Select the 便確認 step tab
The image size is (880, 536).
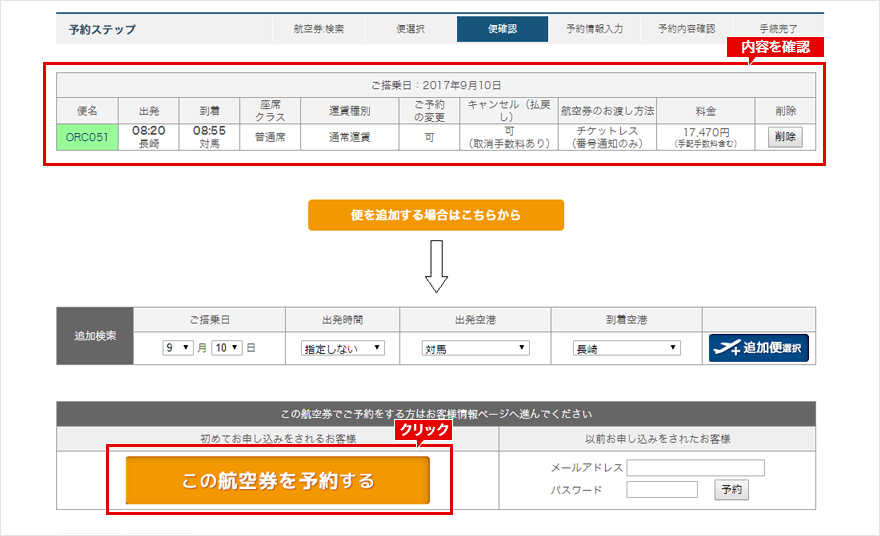tap(502, 29)
